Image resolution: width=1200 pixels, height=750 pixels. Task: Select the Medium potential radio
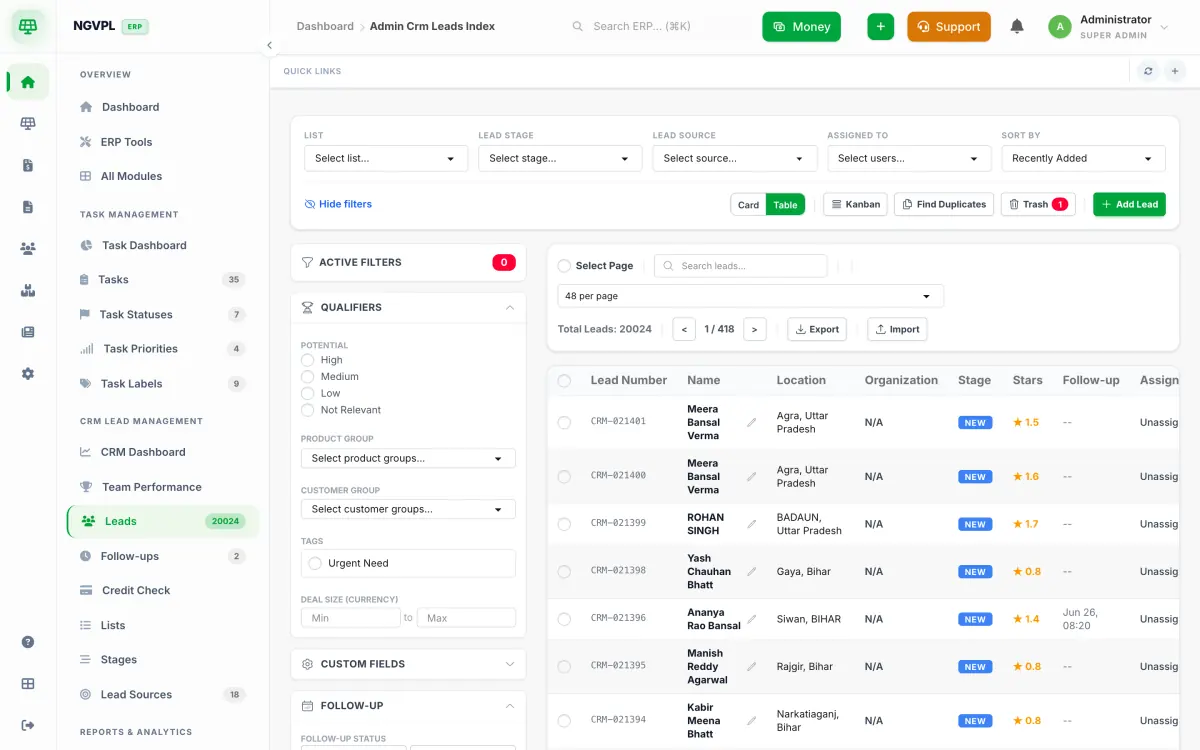(x=308, y=377)
